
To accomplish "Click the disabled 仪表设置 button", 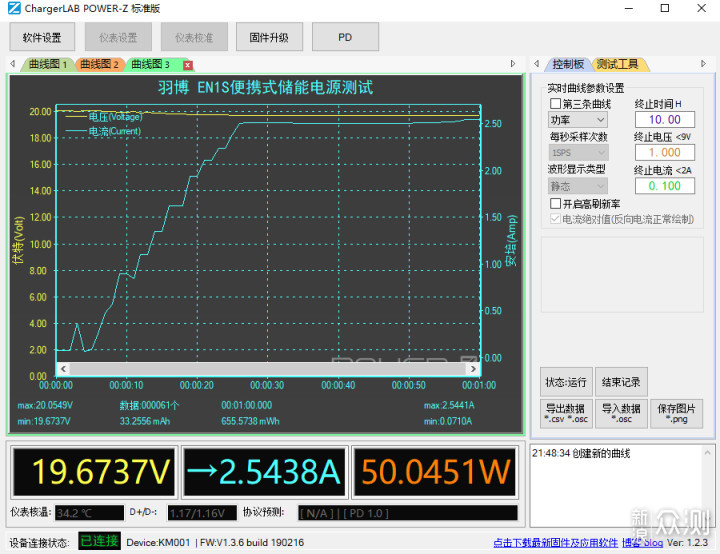I will point(118,37).
